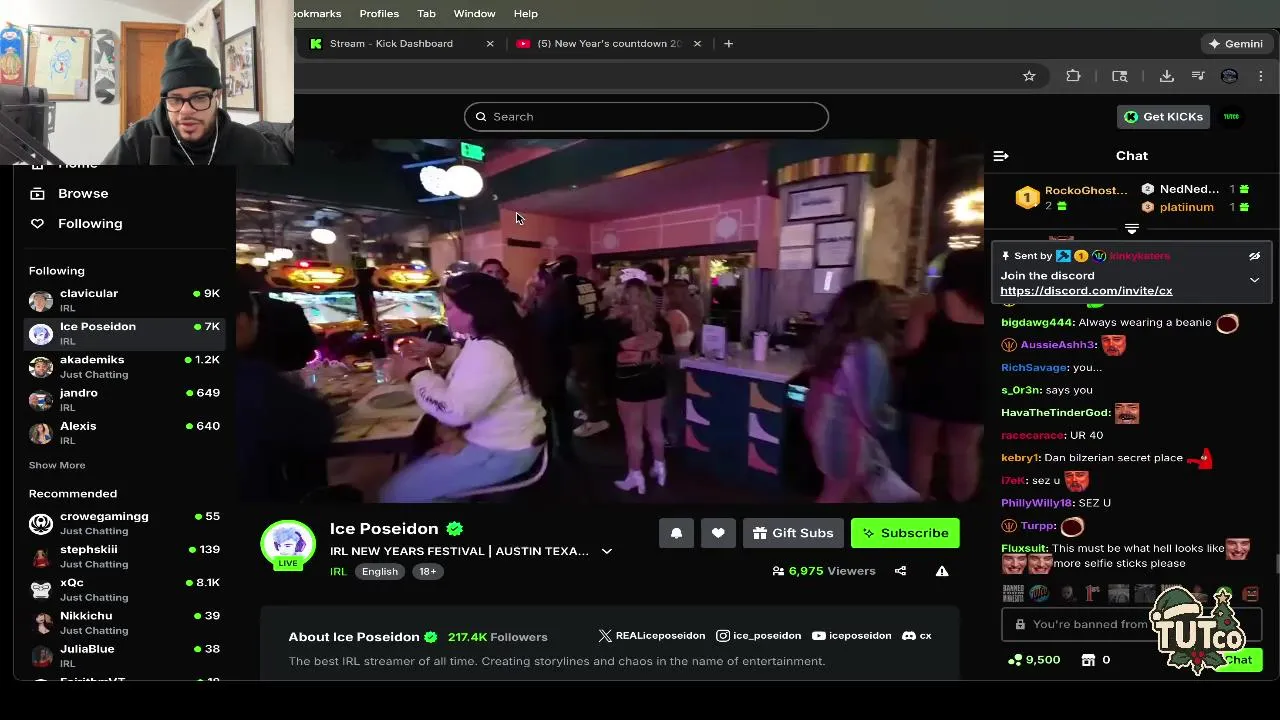Open Chrome downloads icon
The width and height of the screenshot is (1280, 720).
[1166, 76]
